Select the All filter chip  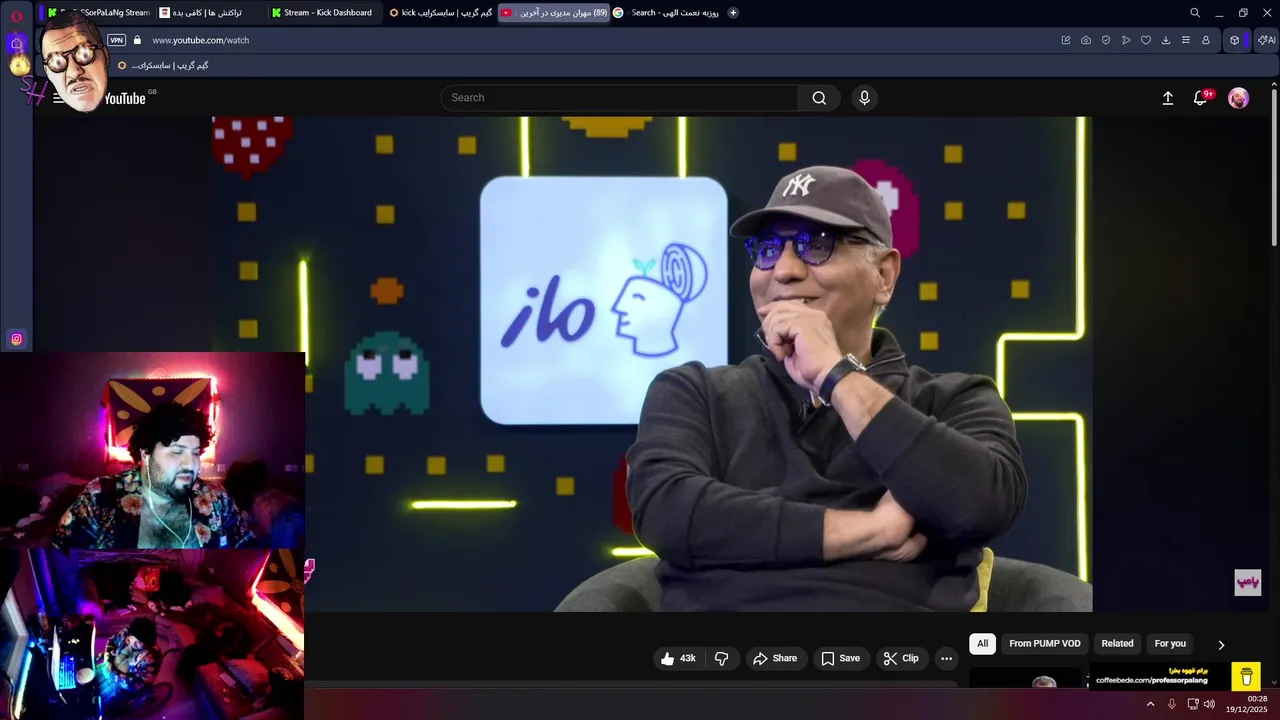click(x=982, y=644)
